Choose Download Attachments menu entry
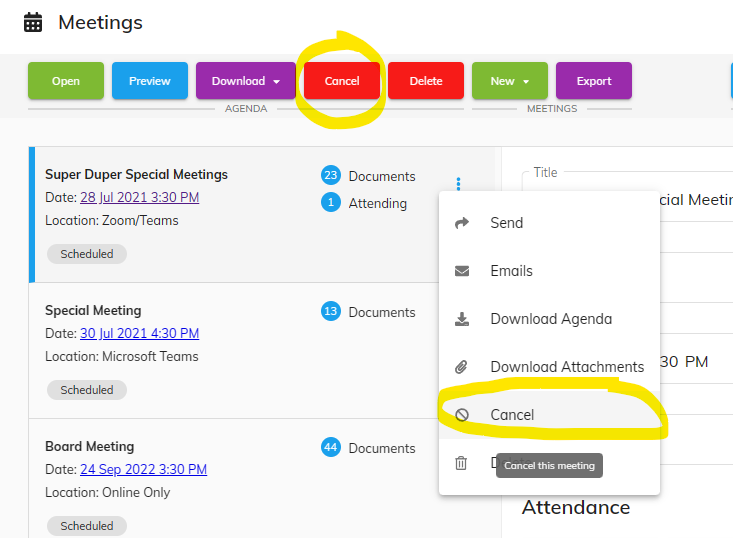Image resolution: width=733 pixels, height=538 pixels. coord(567,367)
